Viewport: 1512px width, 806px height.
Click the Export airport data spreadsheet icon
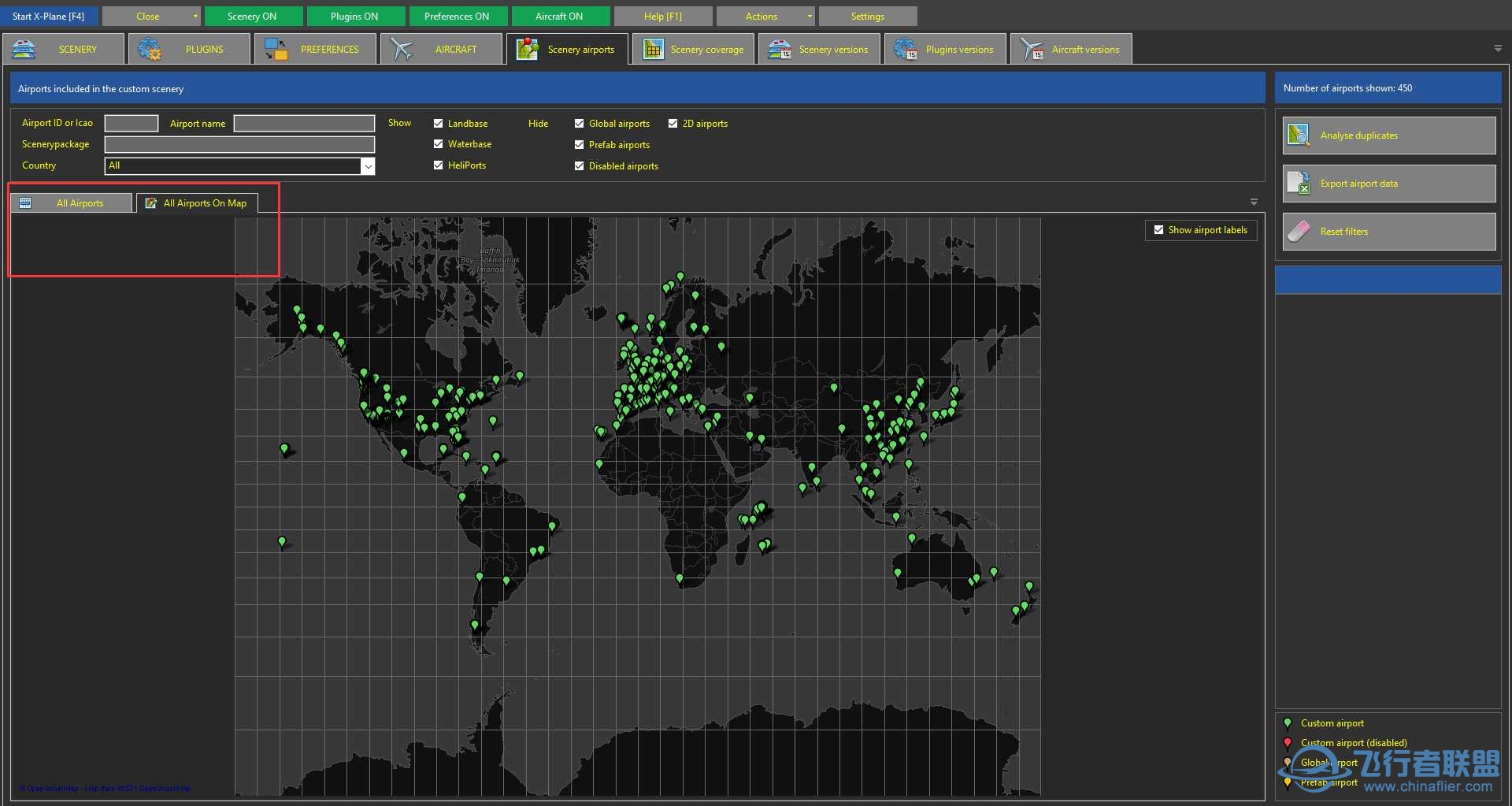click(x=1298, y=184)
